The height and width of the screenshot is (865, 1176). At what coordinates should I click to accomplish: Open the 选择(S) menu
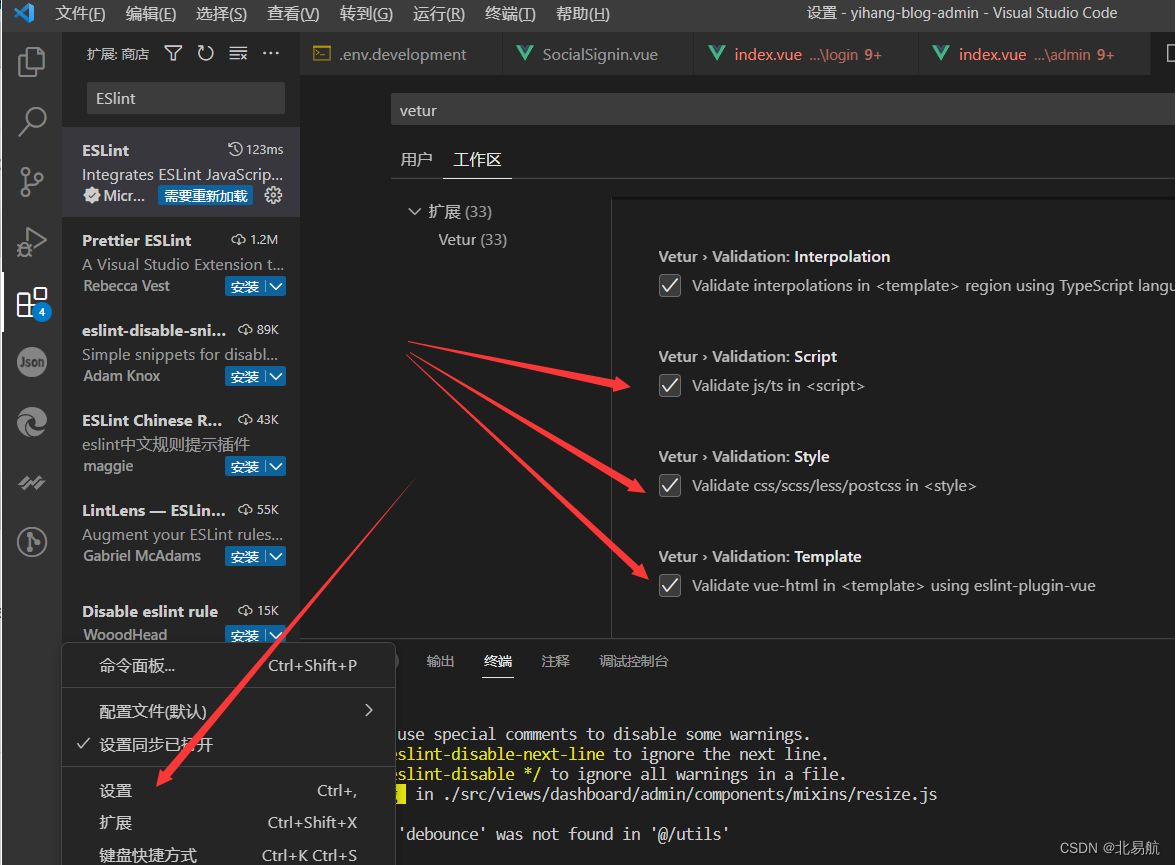coord(221,14)
